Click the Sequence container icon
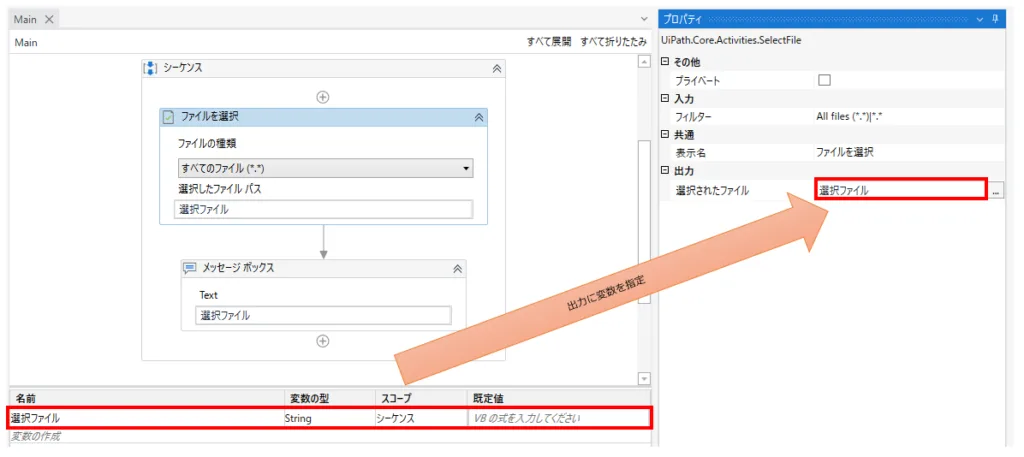 click(150, 68)
